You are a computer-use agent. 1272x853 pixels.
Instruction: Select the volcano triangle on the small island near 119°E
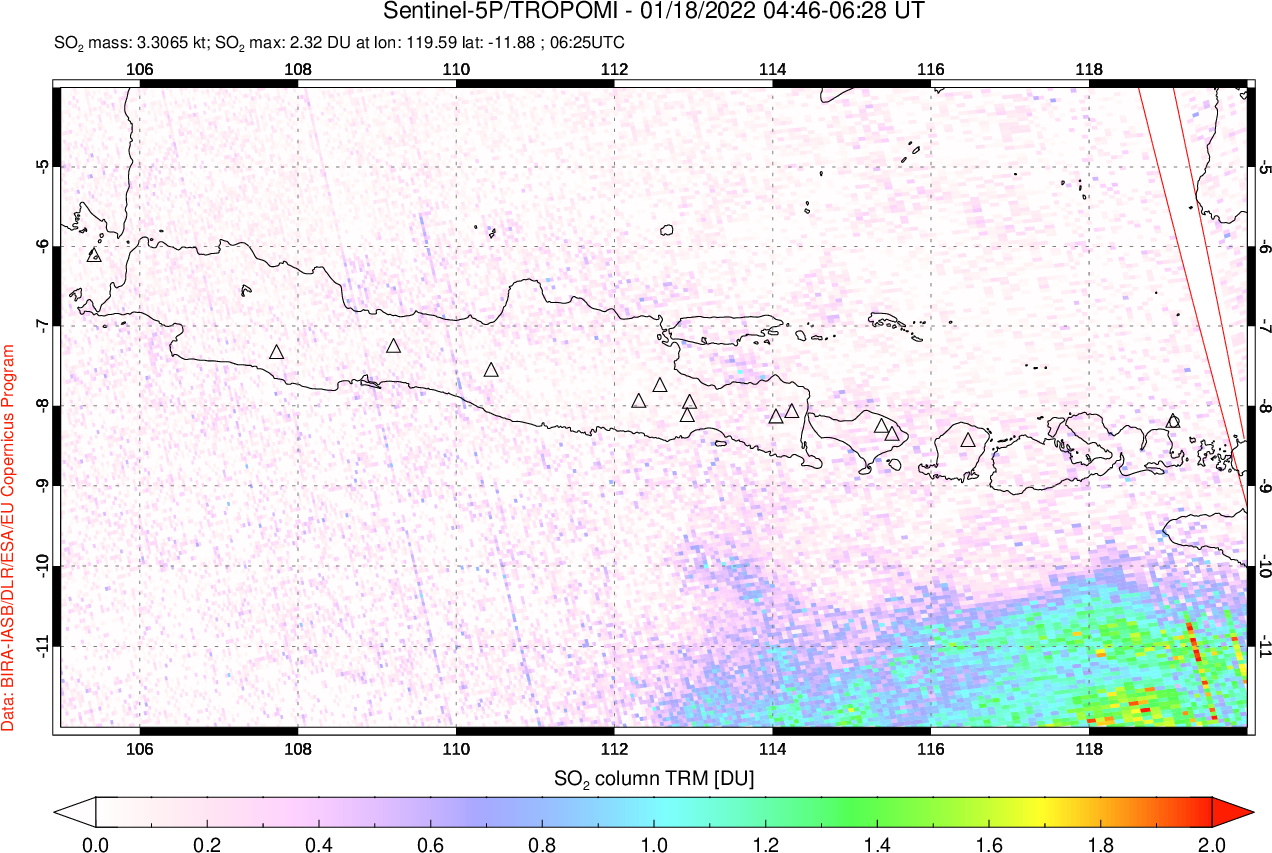tap(1173, 421)
